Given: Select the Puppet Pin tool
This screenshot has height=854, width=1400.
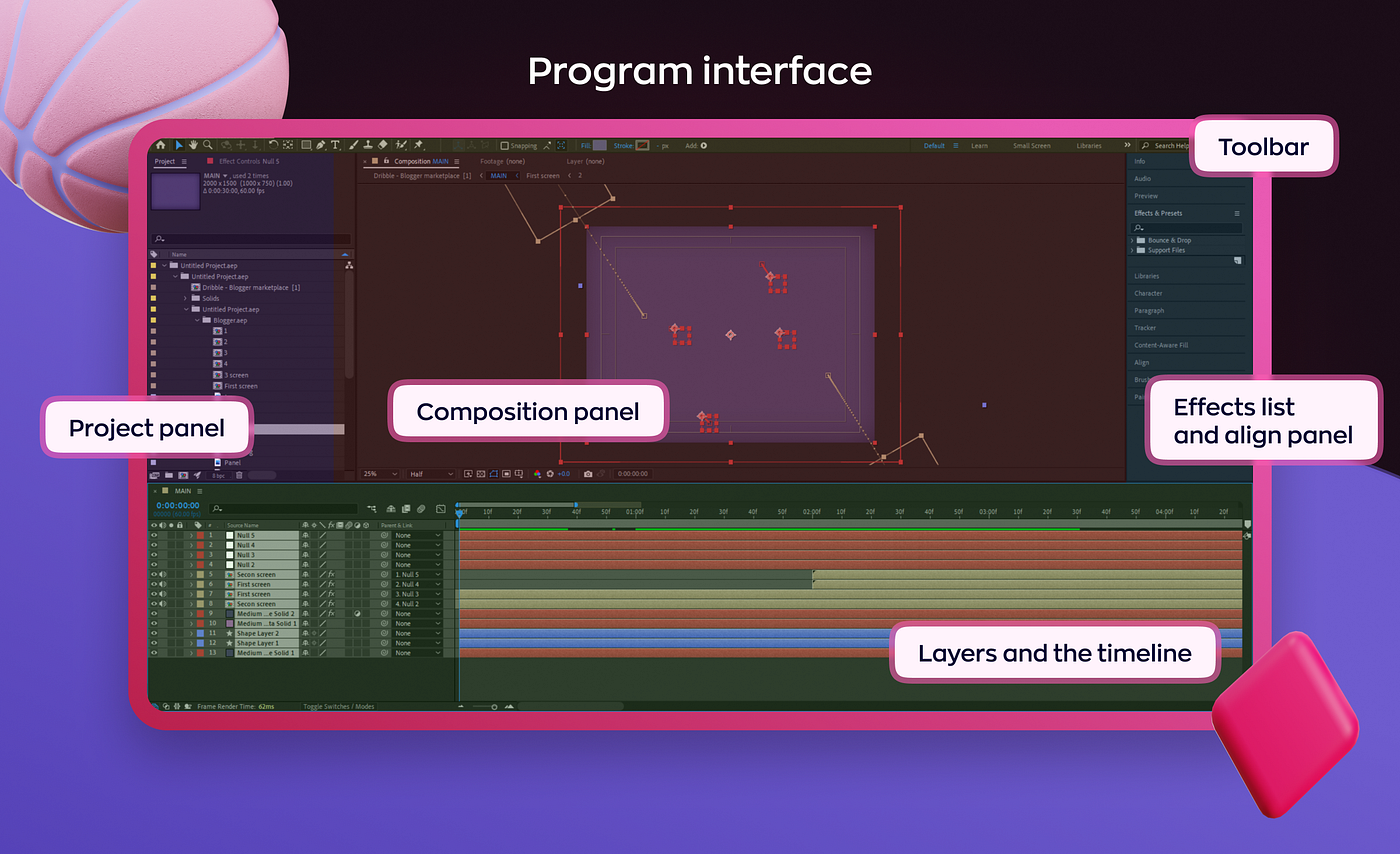Looking at the screenshot, I should click(418, 145).
